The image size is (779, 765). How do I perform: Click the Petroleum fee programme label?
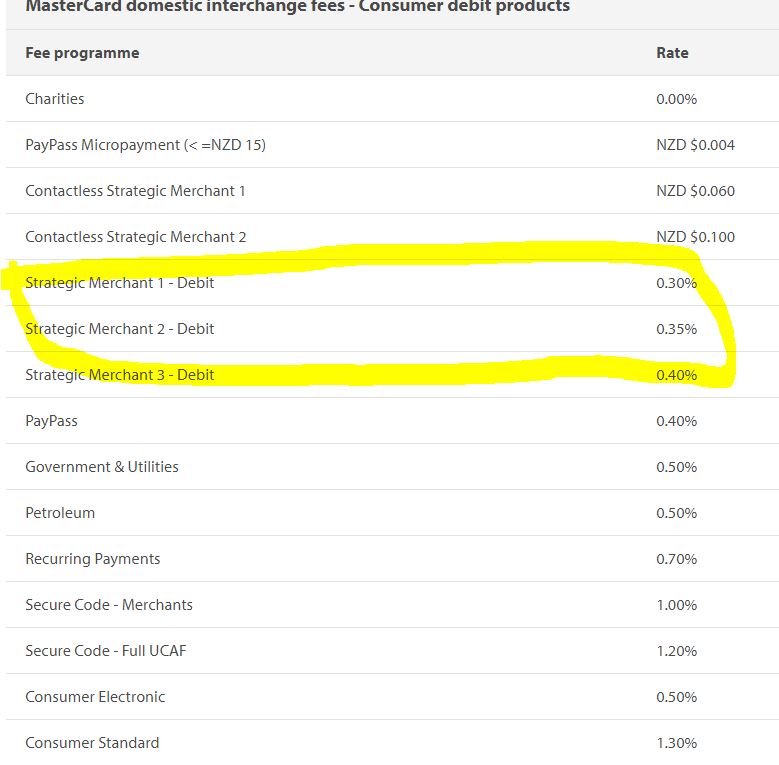tap(60, 513)
